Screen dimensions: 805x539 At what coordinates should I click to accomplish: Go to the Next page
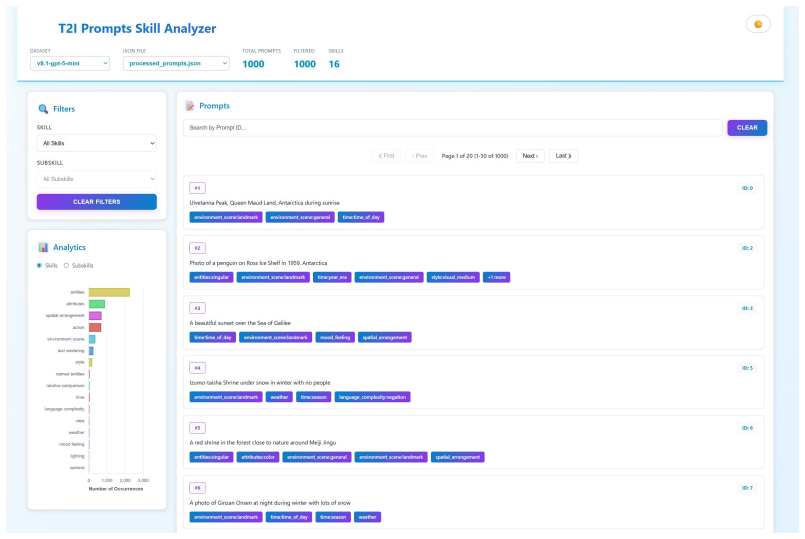coord(530,156)
